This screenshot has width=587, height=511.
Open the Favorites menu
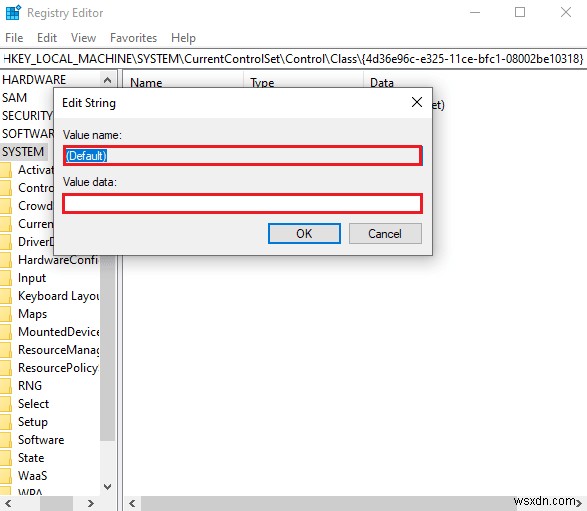(133, 38)
